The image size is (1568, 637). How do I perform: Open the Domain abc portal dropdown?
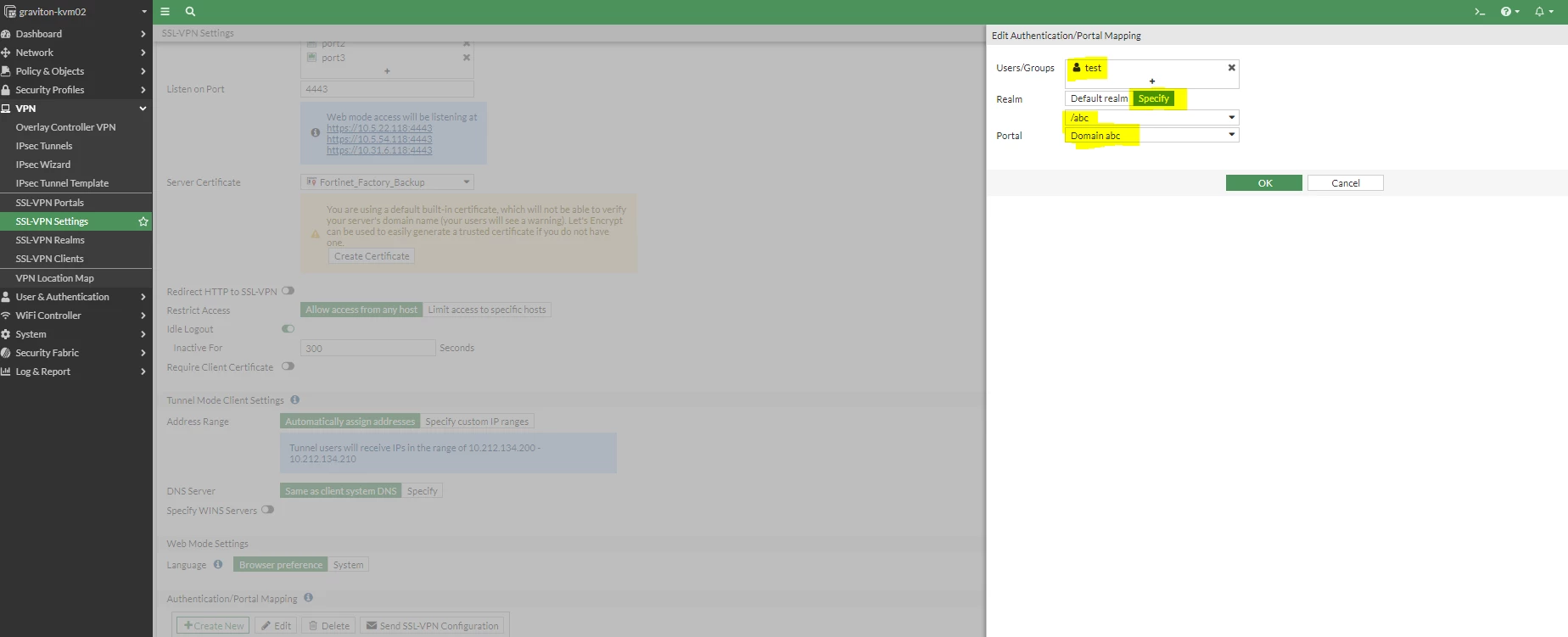point(1152,136)
